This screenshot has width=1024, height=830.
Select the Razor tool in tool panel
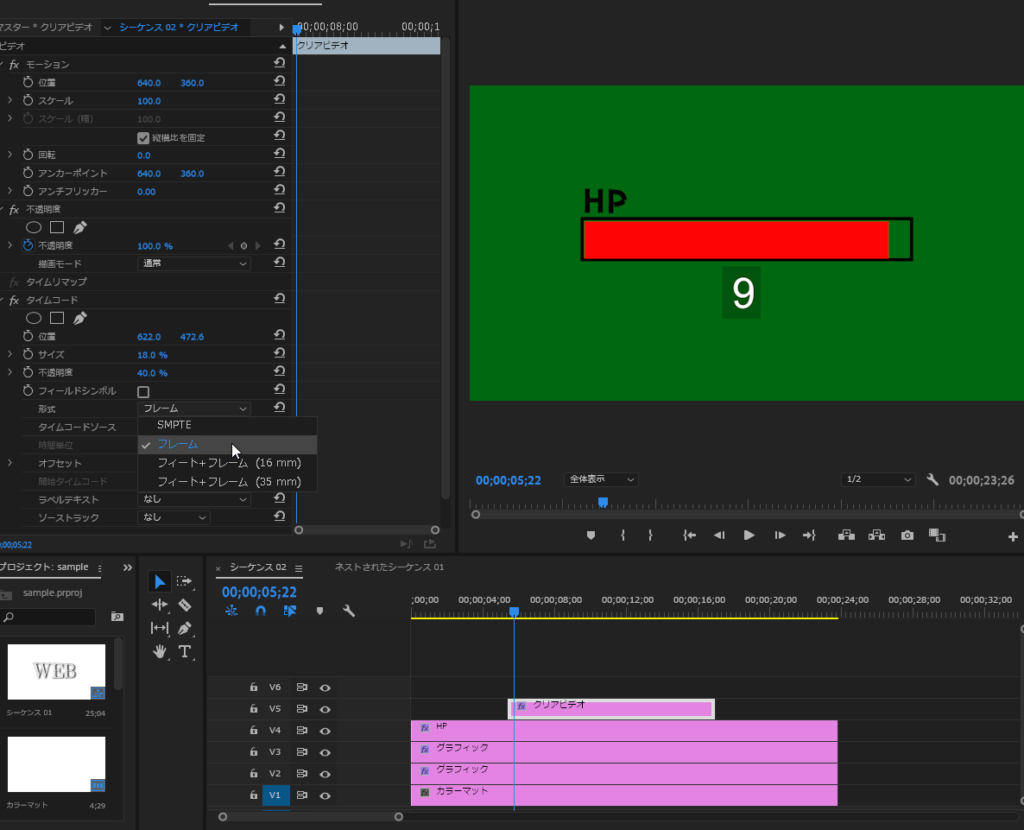point(185,605)
